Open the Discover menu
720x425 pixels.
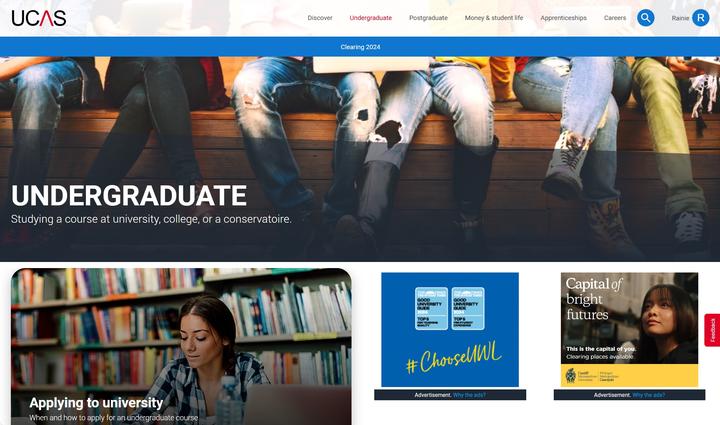tap(320, 18)
